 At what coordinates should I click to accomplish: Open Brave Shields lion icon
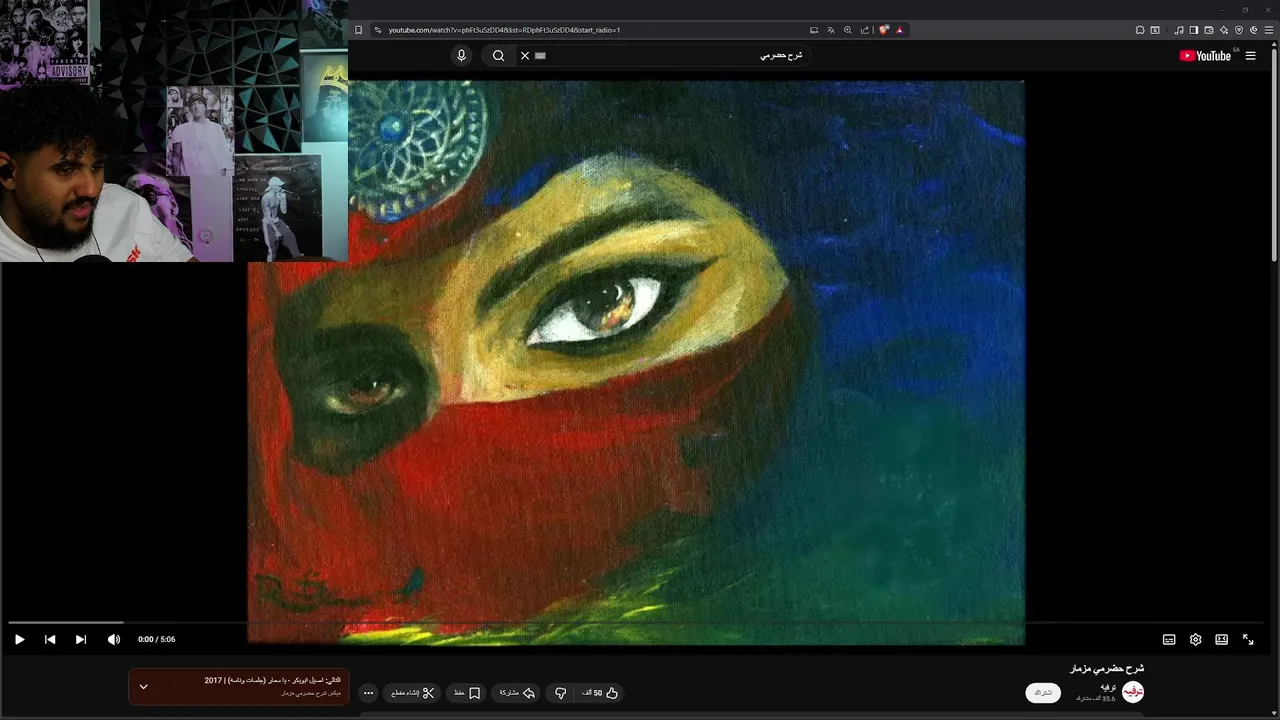[884, 30]
